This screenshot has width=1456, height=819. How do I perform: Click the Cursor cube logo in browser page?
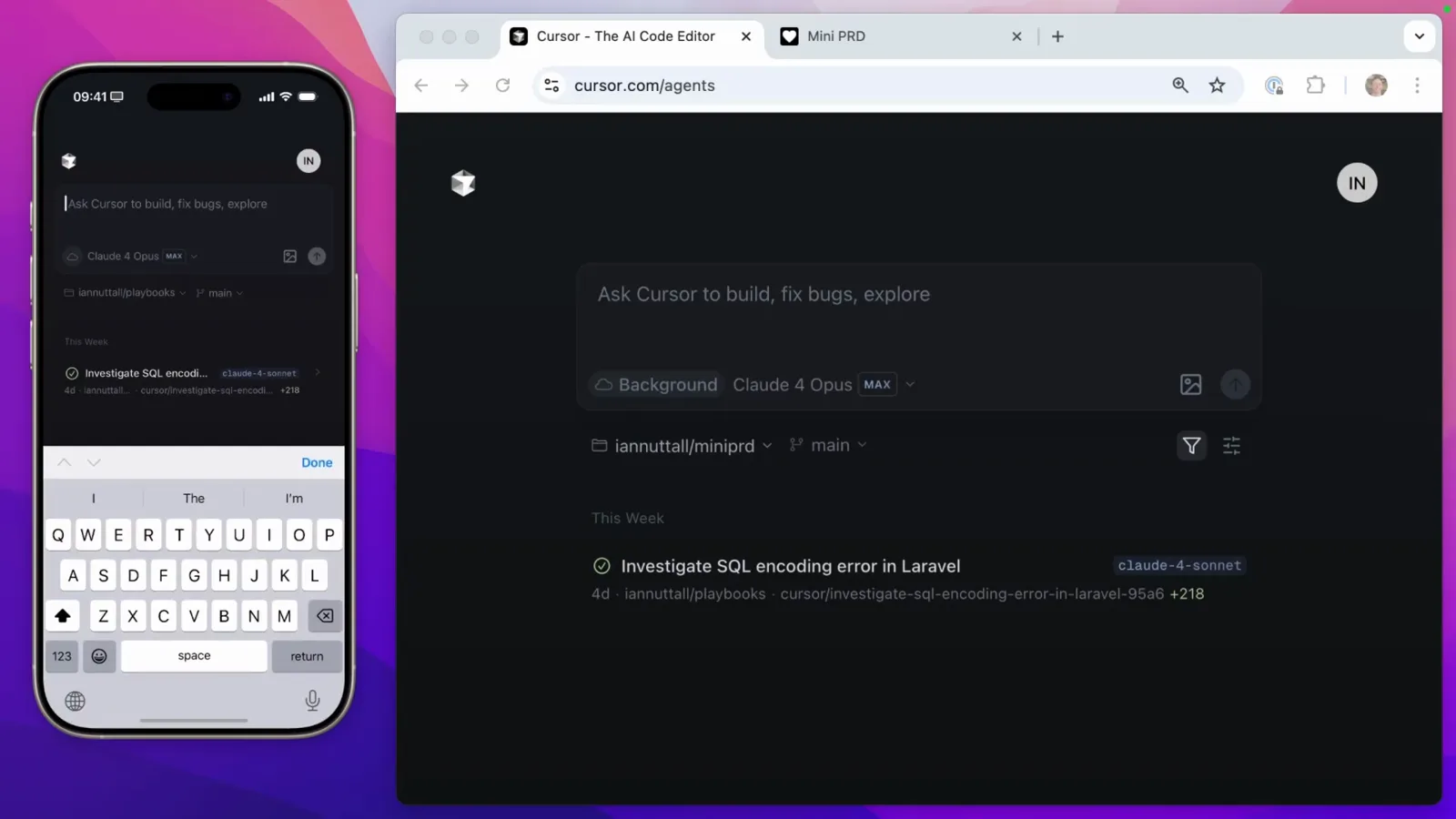pos(463,183)
